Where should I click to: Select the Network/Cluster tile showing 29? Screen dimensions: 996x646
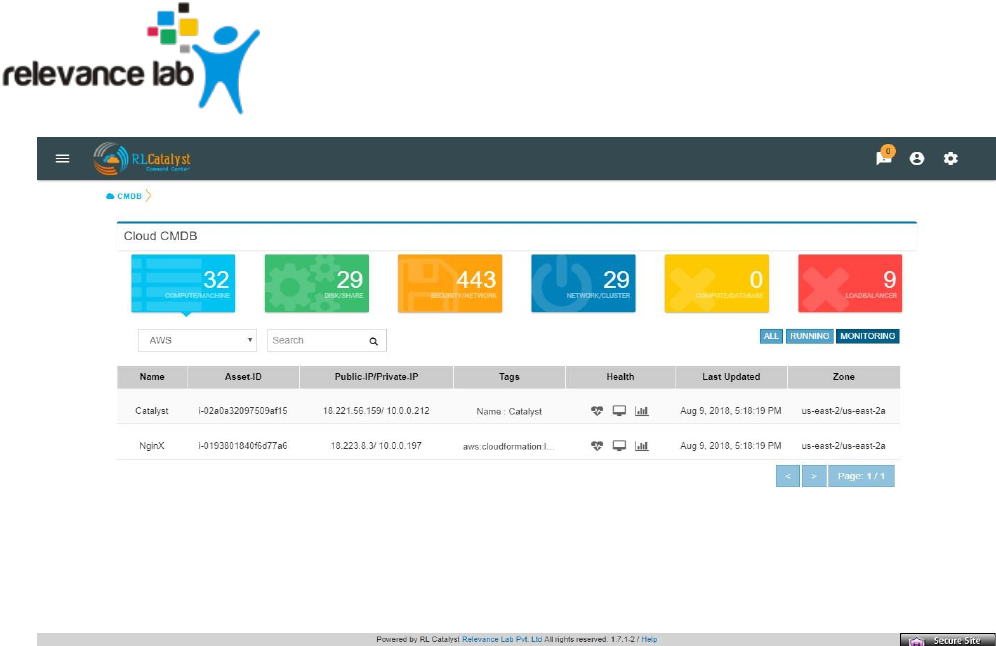[x=583, y=283]
